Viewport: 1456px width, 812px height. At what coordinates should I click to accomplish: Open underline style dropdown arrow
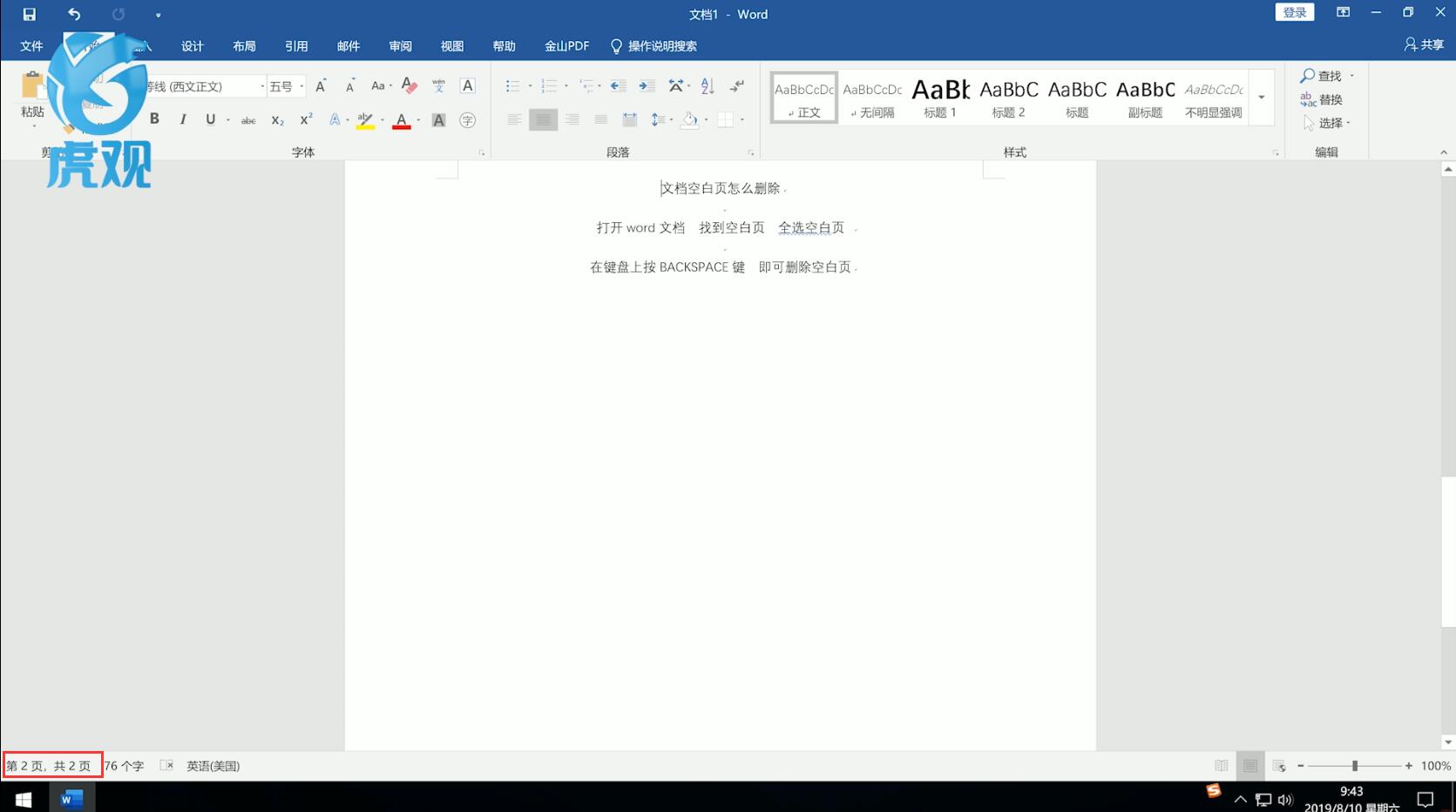pyautogui.click(x=228, y=120)
